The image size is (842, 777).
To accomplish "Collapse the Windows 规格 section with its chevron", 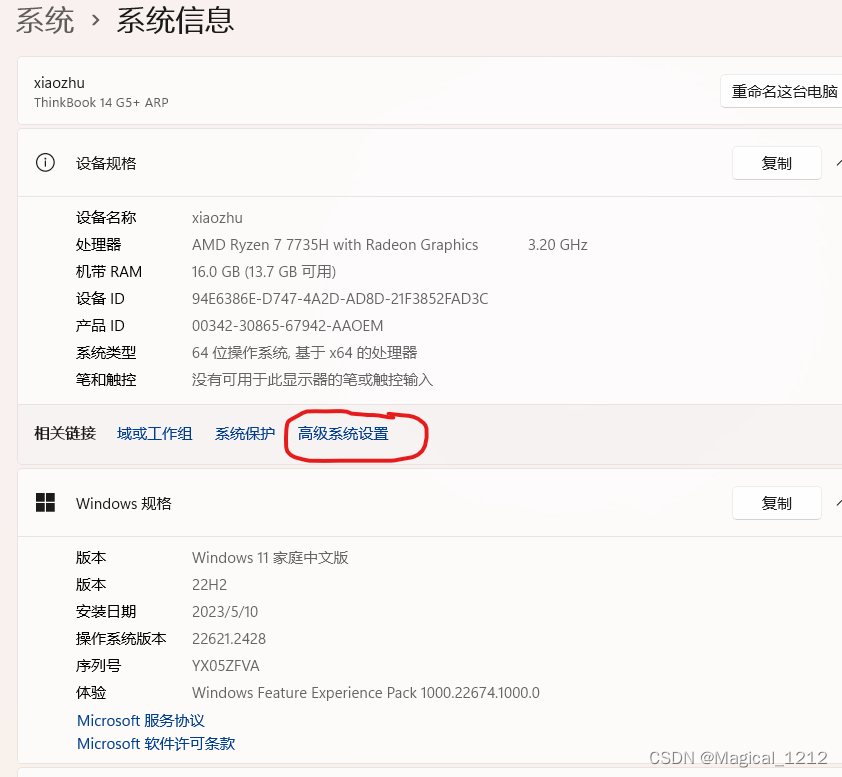I will 838,503.
